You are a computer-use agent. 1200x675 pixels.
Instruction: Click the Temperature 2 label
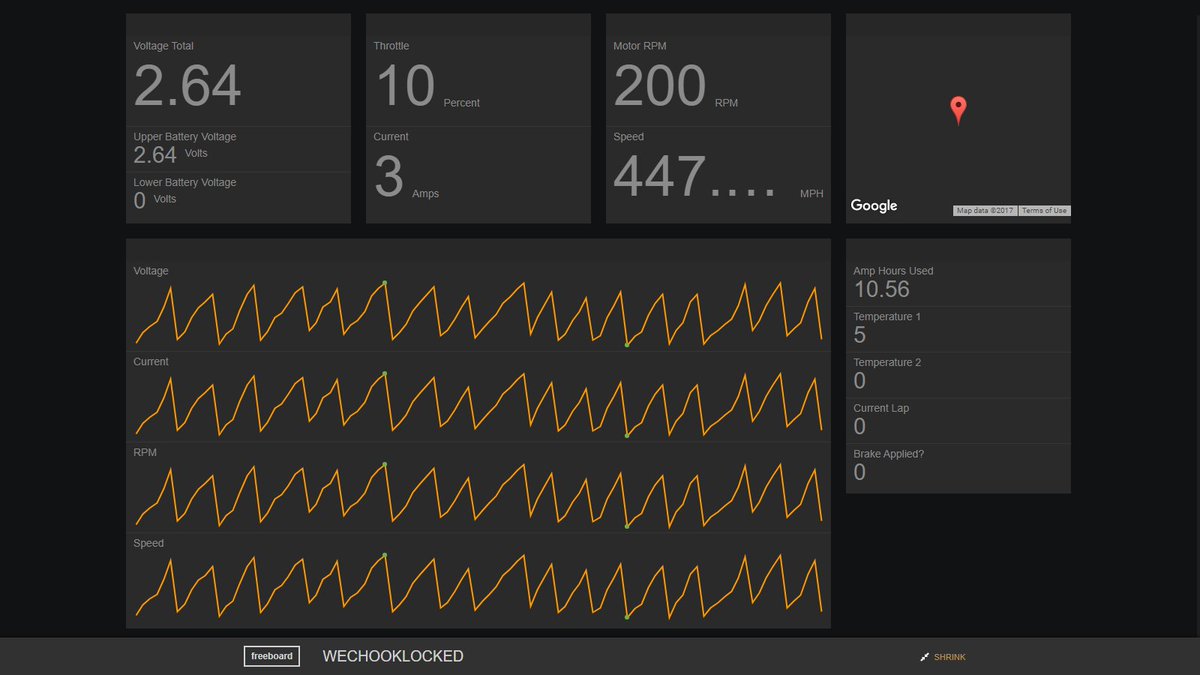887,363
